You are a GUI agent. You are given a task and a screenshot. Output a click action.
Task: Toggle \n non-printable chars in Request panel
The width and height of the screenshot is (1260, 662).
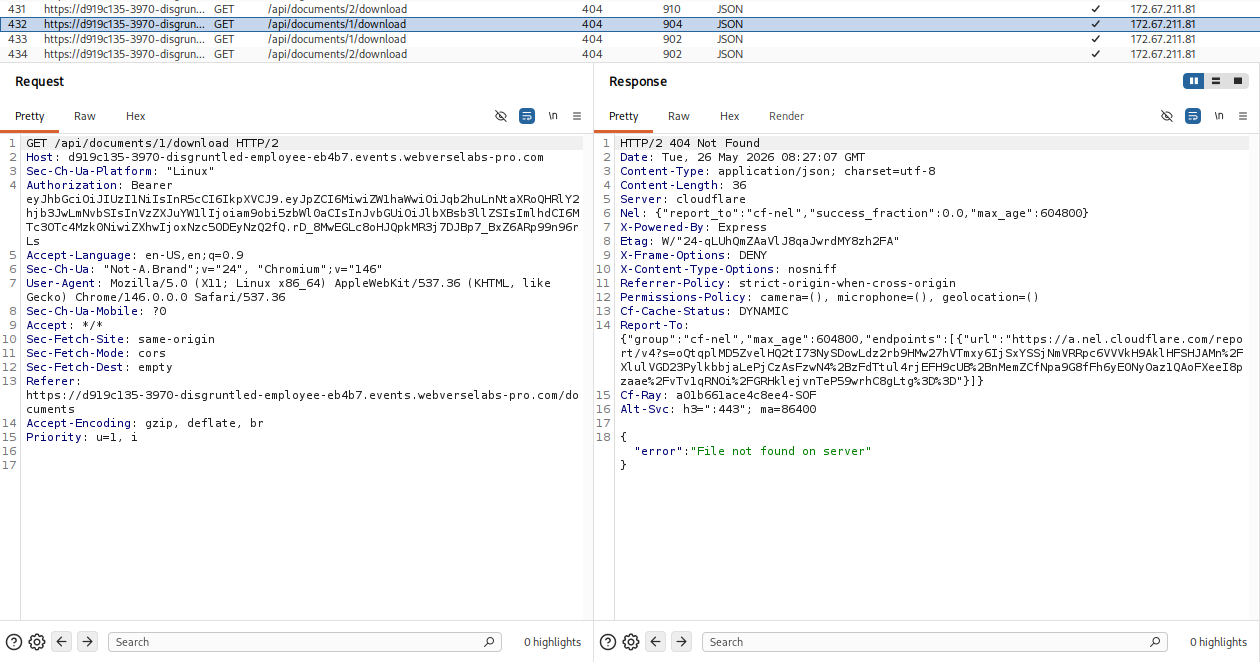pos(553,116)
